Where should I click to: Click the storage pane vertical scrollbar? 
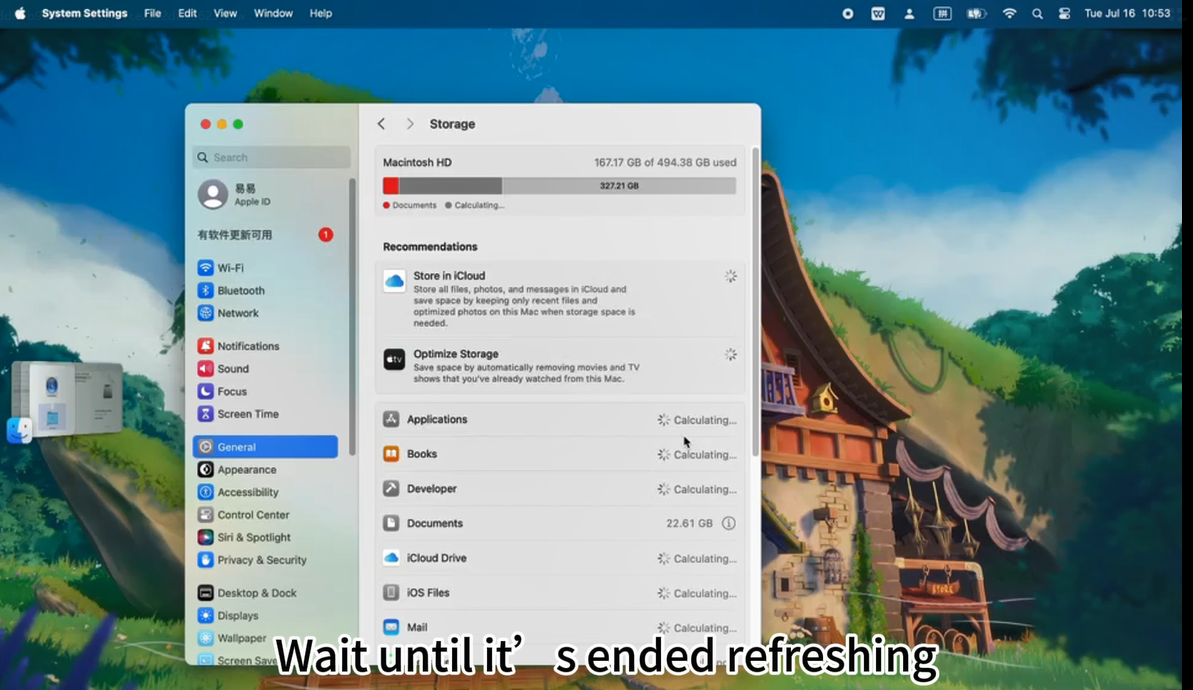(755, 303)
